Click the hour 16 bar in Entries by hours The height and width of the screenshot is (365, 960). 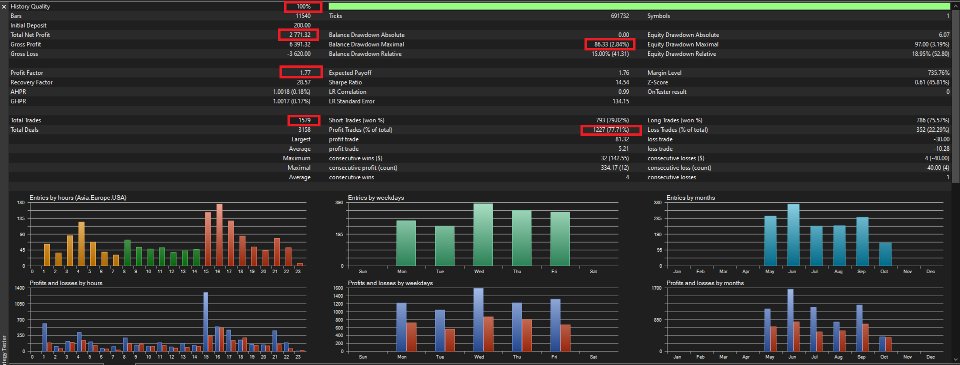(x=219, y=235)
